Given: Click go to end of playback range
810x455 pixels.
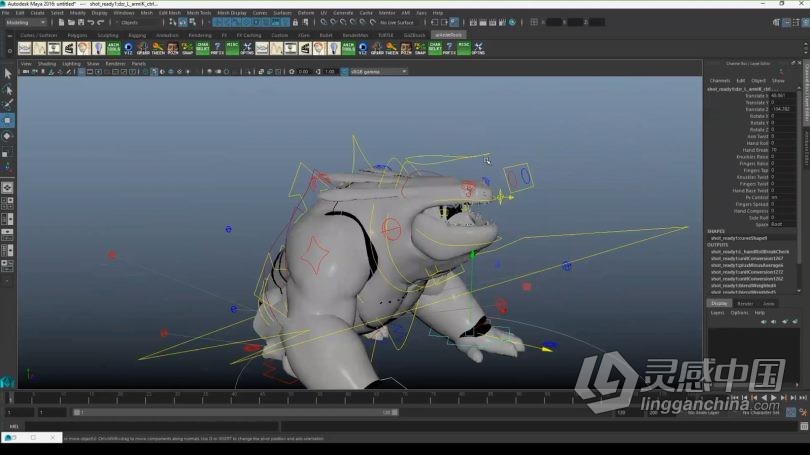Looking at the screenshot, I should click(x=803, y=398).
